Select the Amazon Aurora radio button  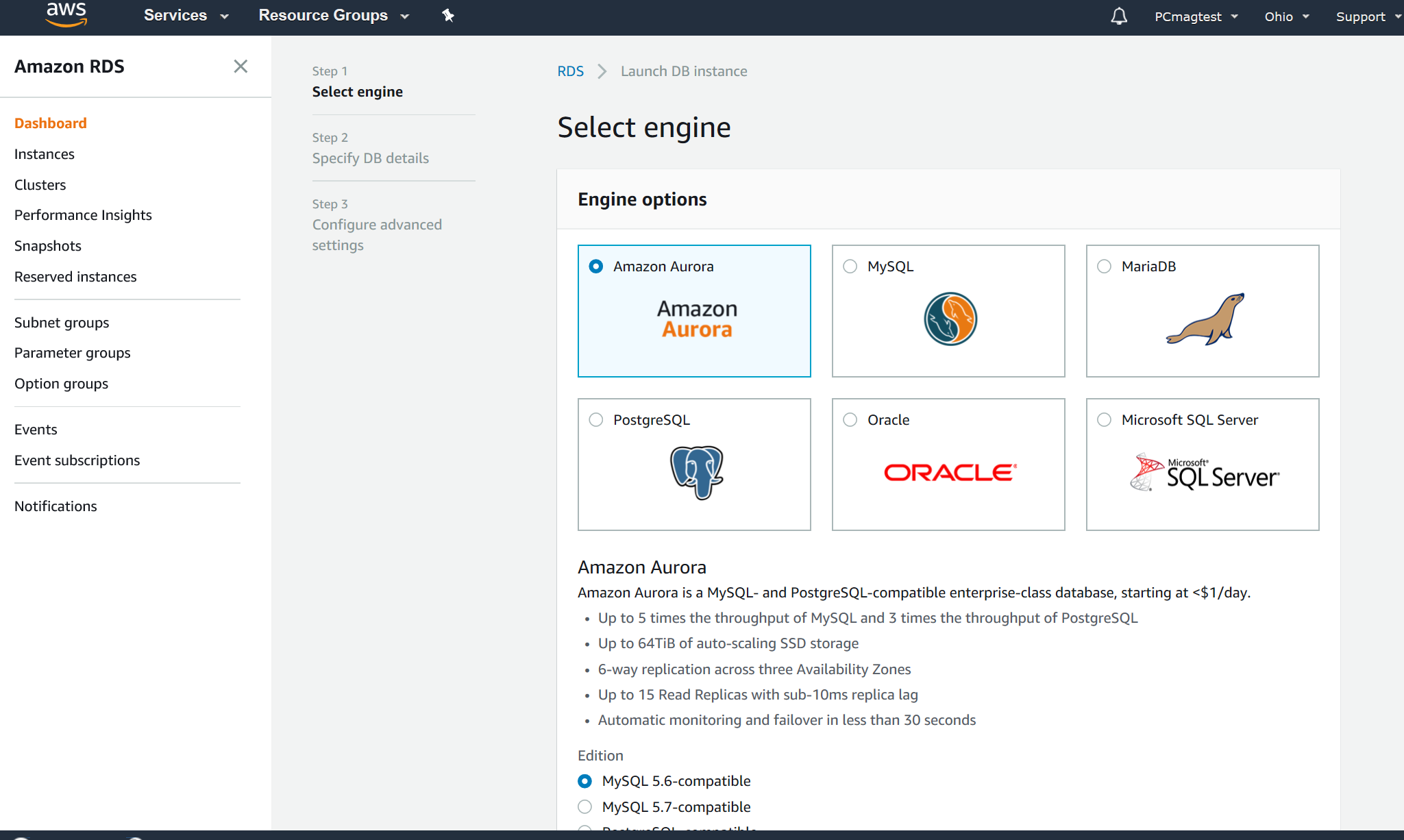click(x=596, y=267)
